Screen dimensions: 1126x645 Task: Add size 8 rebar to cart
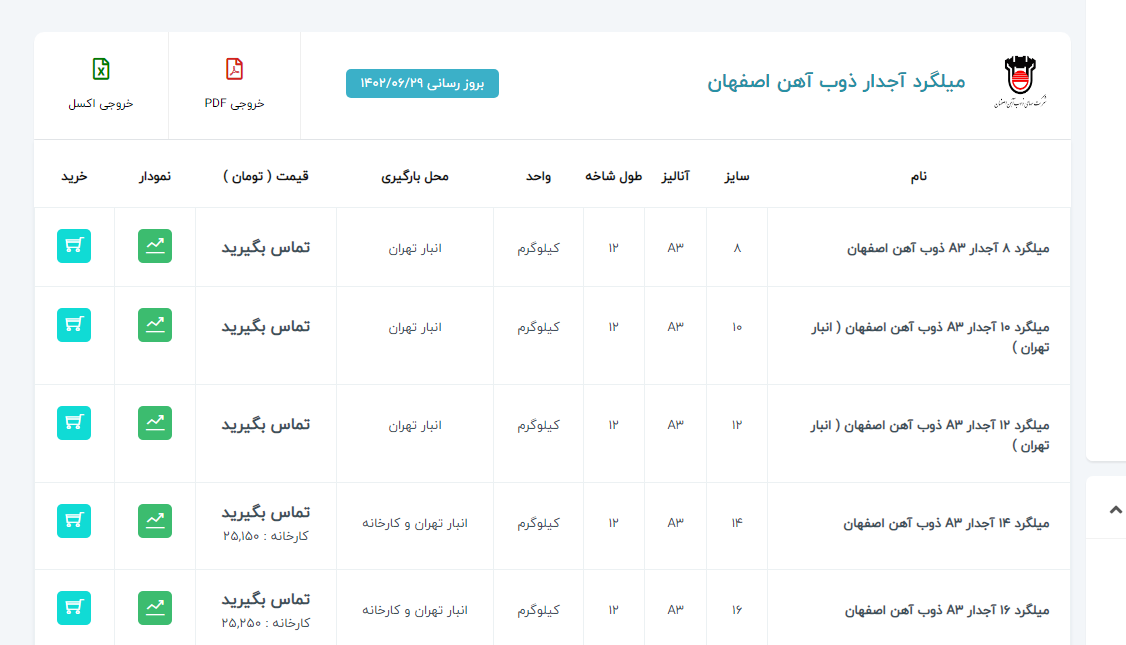74,247
